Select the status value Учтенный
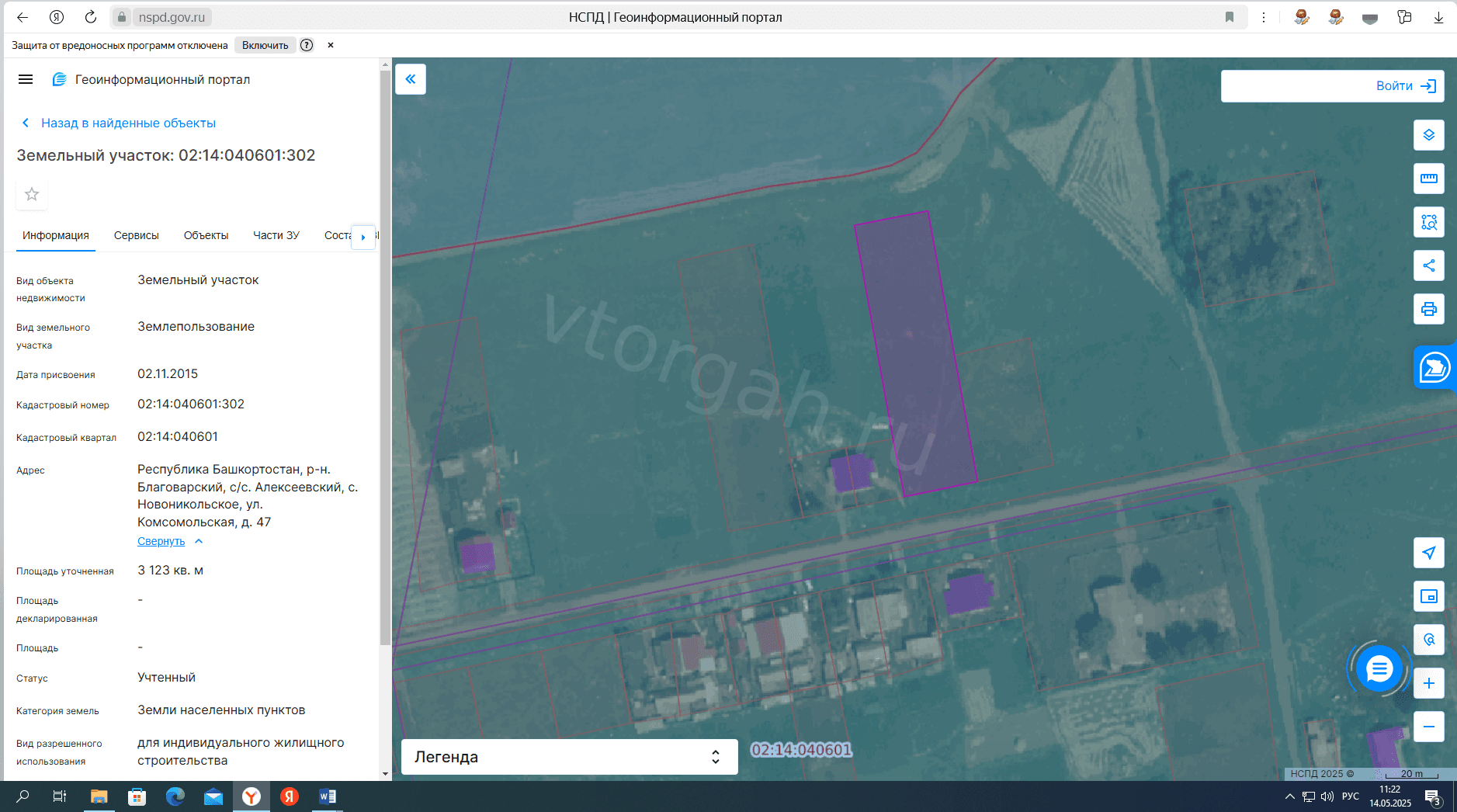Screen dimensions: 1457x812 [x=167, y=677]
